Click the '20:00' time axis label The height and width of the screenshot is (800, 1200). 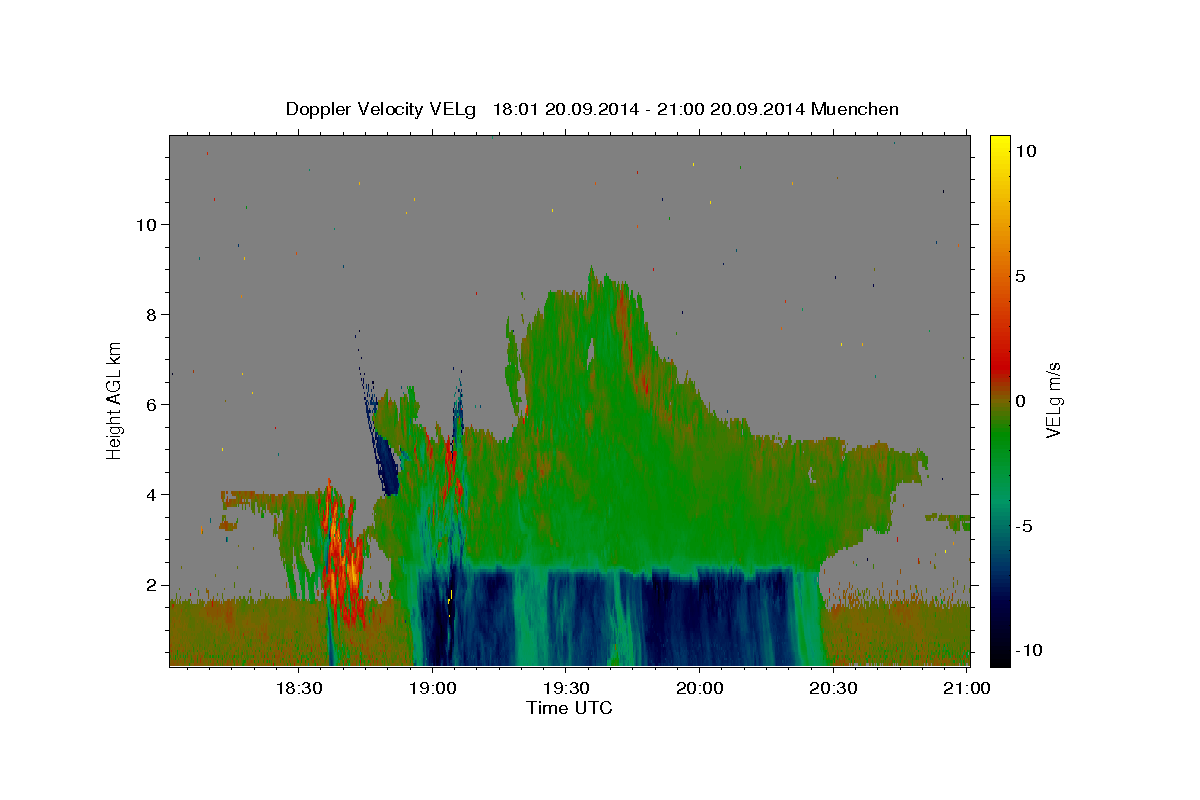[x=699, y=688]
